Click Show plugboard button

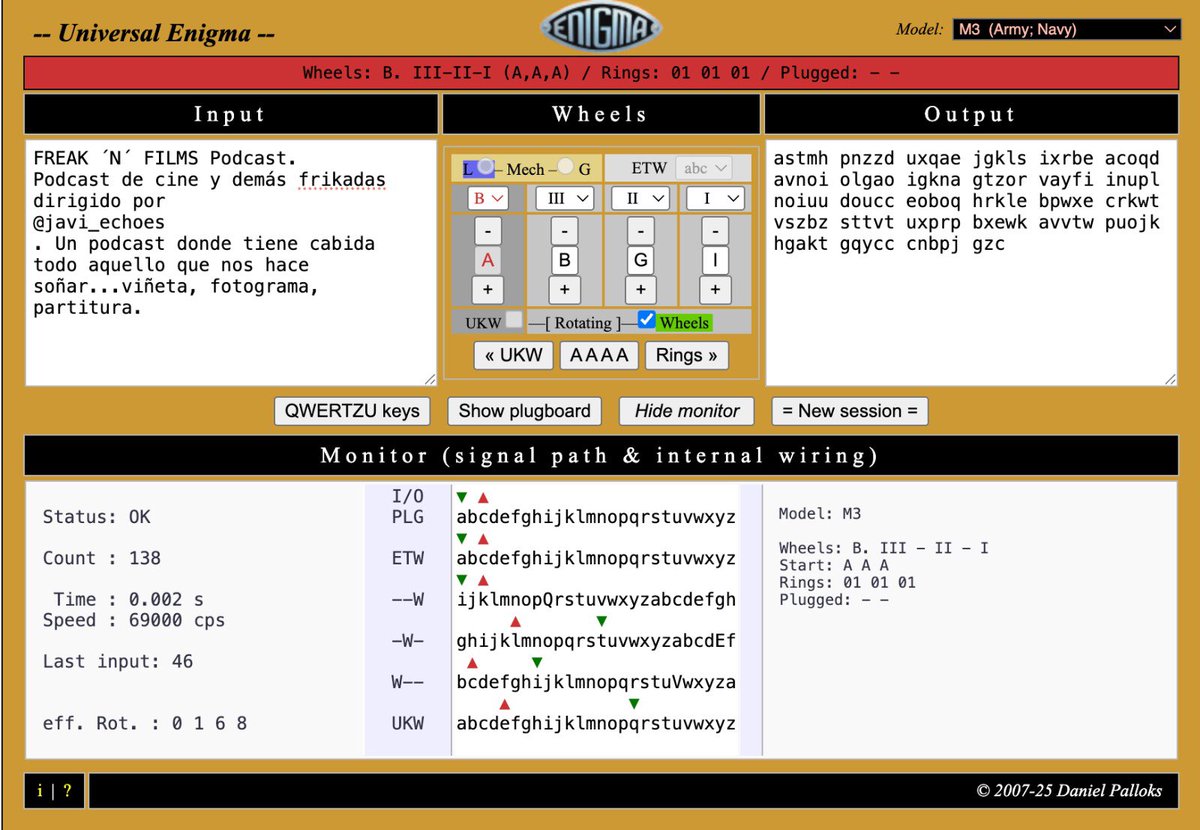pos(525,411)
